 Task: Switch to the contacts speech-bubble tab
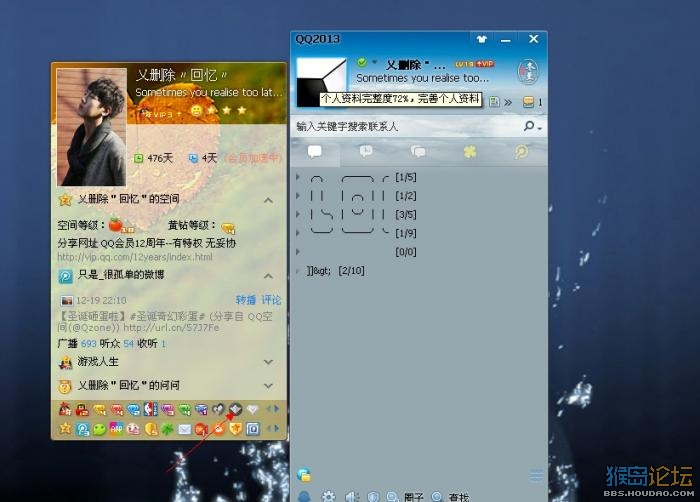pos(315,152)
